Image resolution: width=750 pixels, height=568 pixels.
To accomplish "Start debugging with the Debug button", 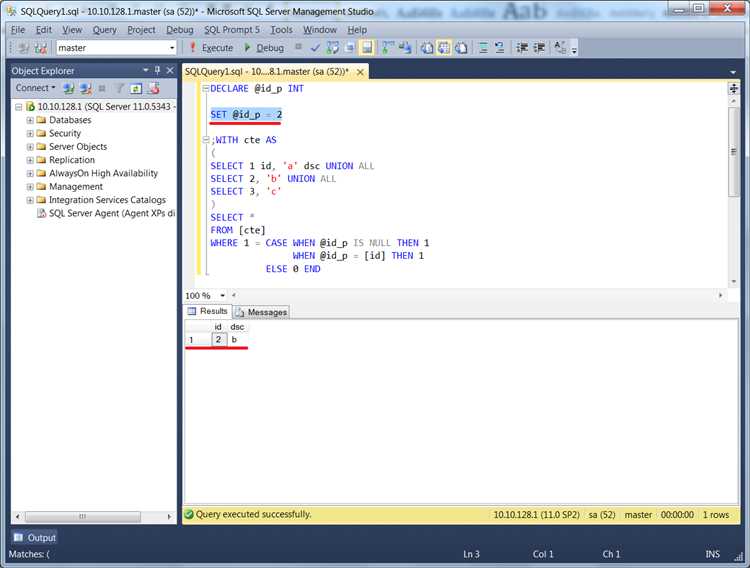I will click(x=264, y=48).
